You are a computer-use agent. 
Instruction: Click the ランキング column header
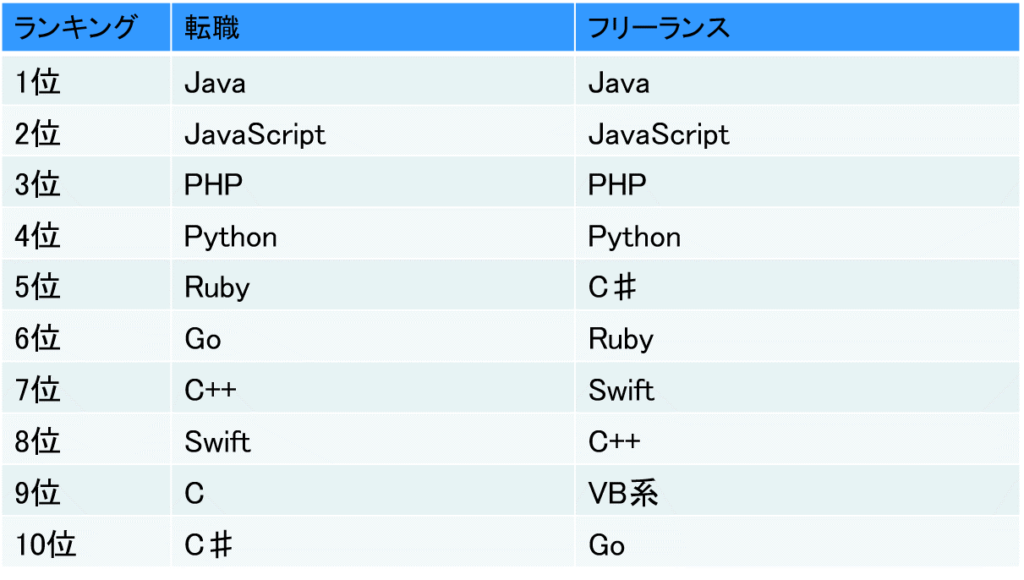pyautogui.click(x=75, y=28)
